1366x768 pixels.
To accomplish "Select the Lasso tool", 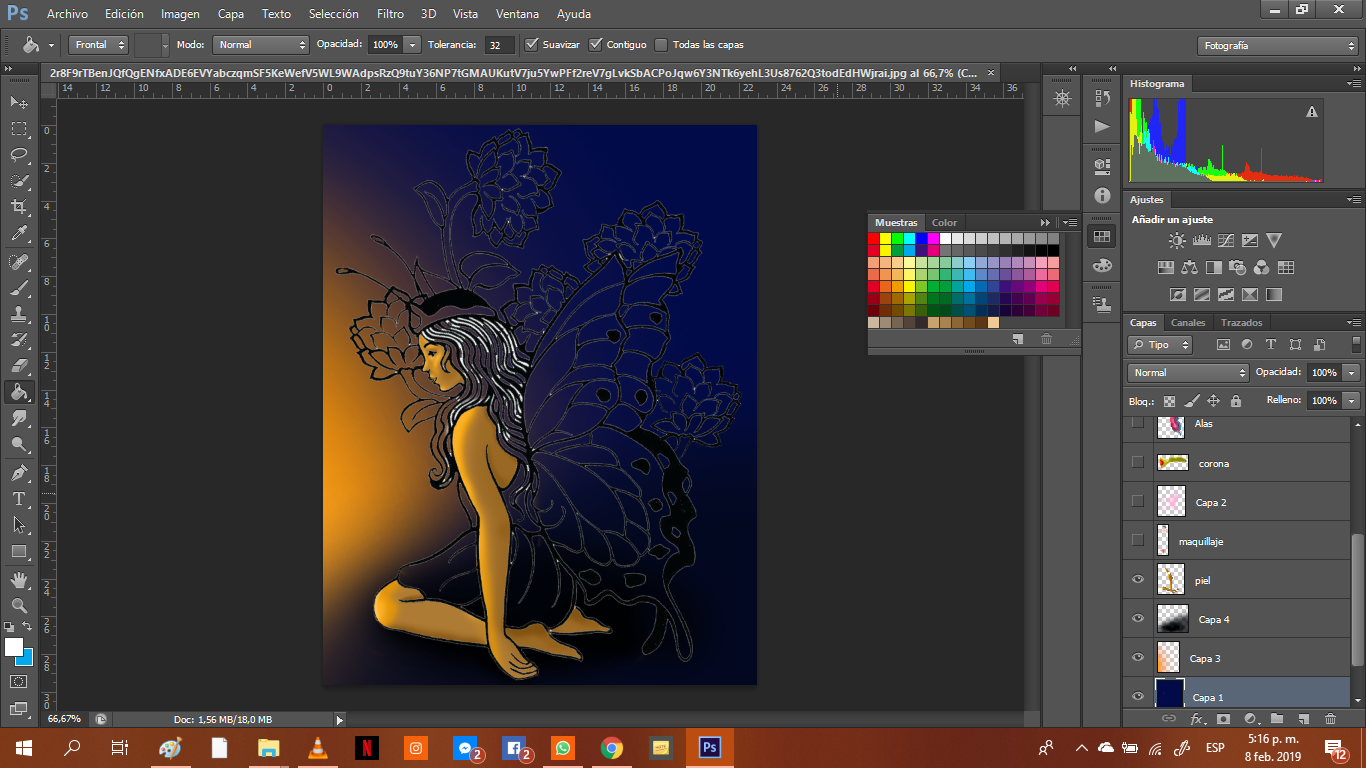I will pos(19,154).
